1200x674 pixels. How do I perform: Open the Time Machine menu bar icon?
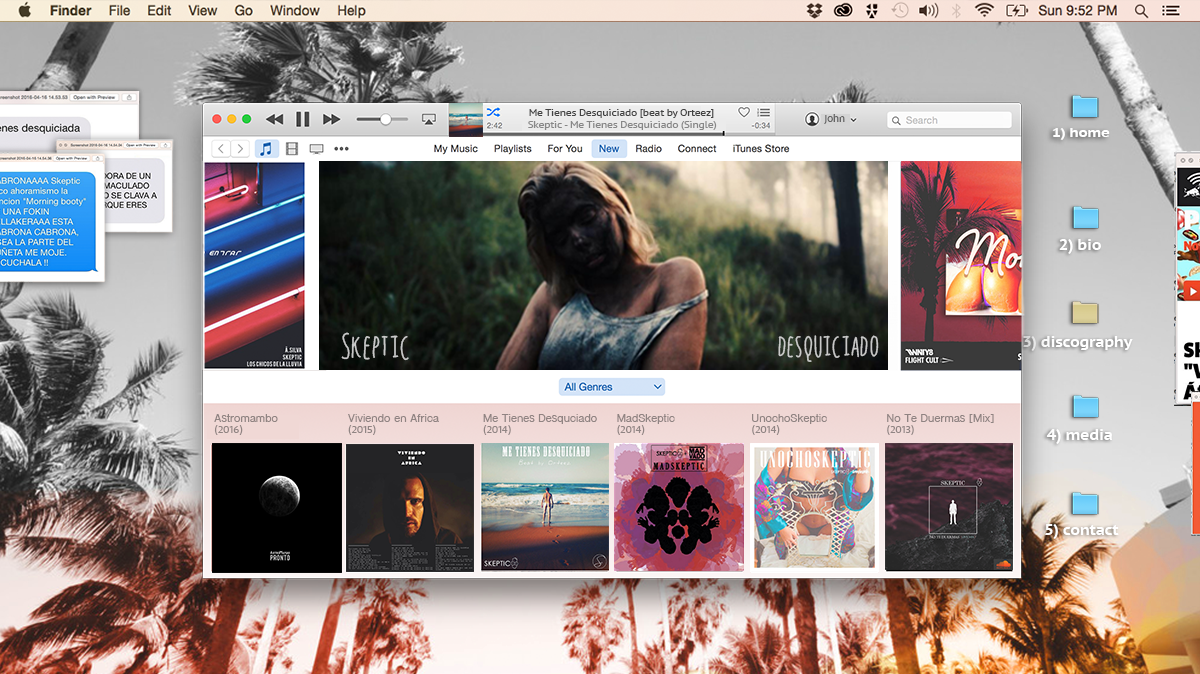click(900, 10)
